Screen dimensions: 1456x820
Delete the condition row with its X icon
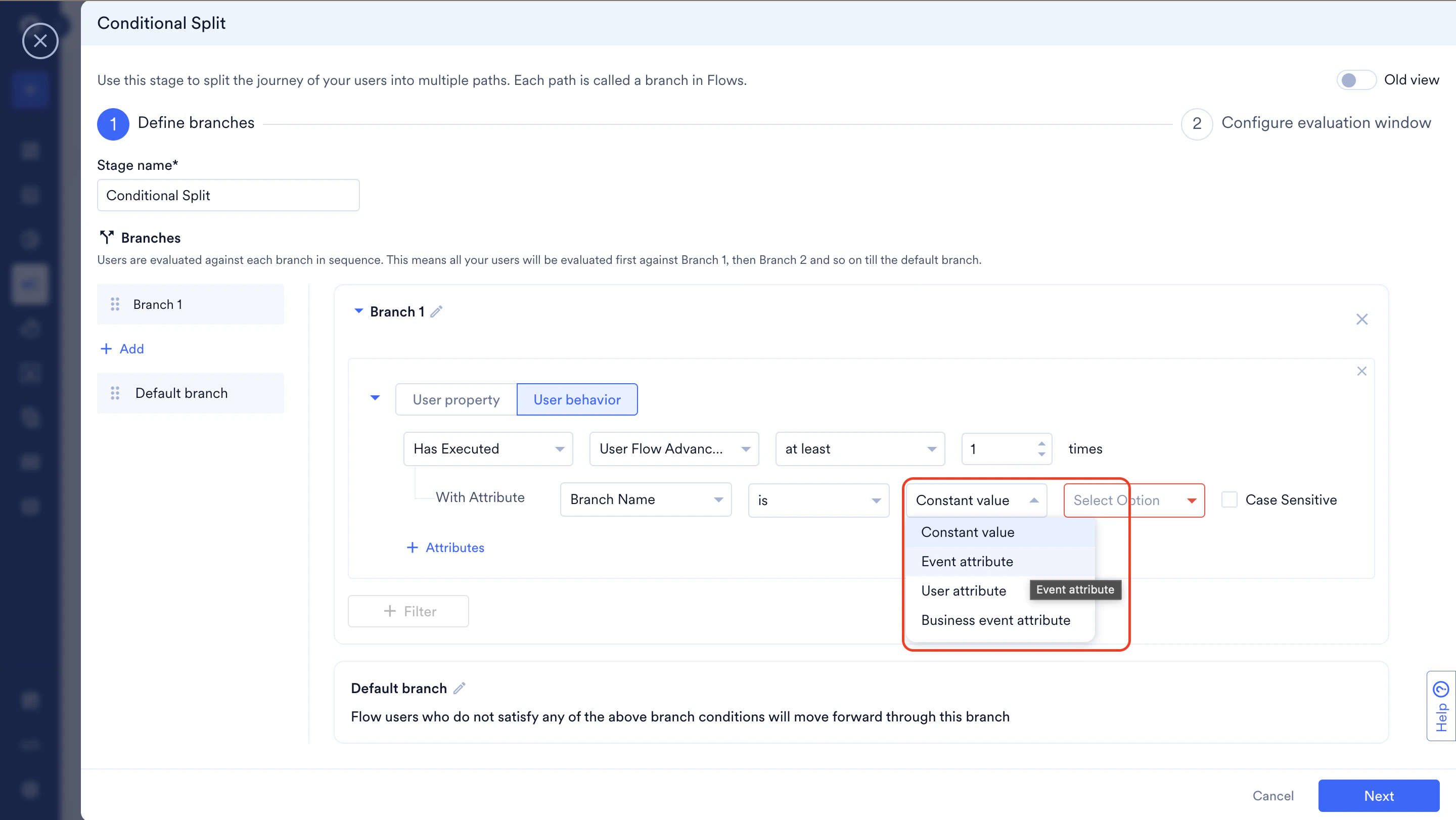pyautogui.click(x=1362, y=371)
